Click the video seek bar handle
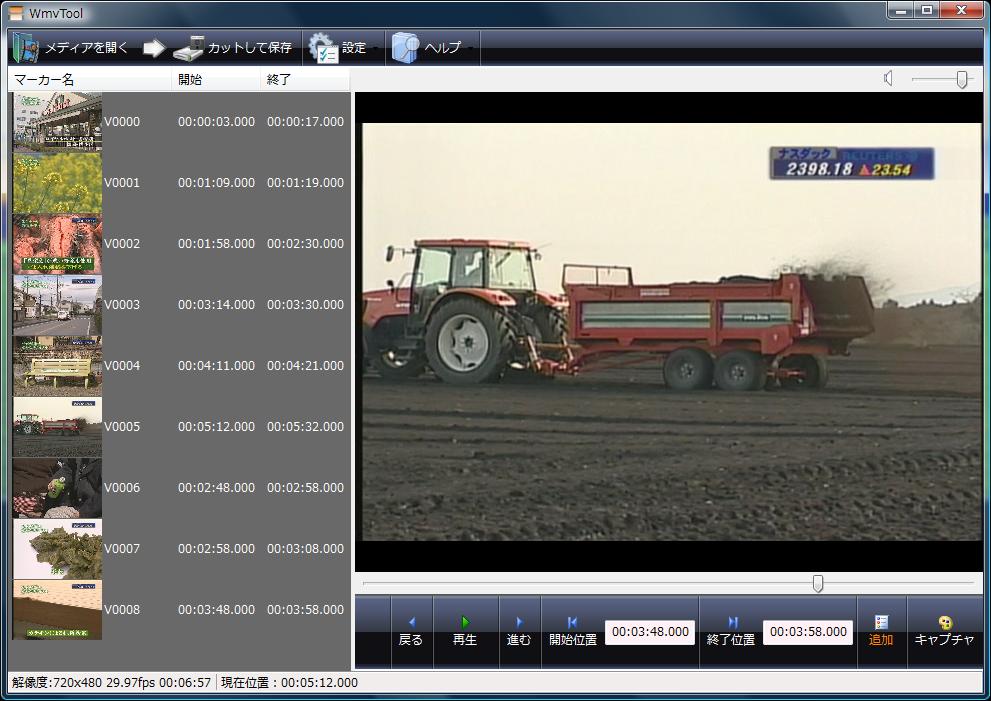The height and width of the screenshot is (701, 991). pyautogui.click(x=818, y=583)
